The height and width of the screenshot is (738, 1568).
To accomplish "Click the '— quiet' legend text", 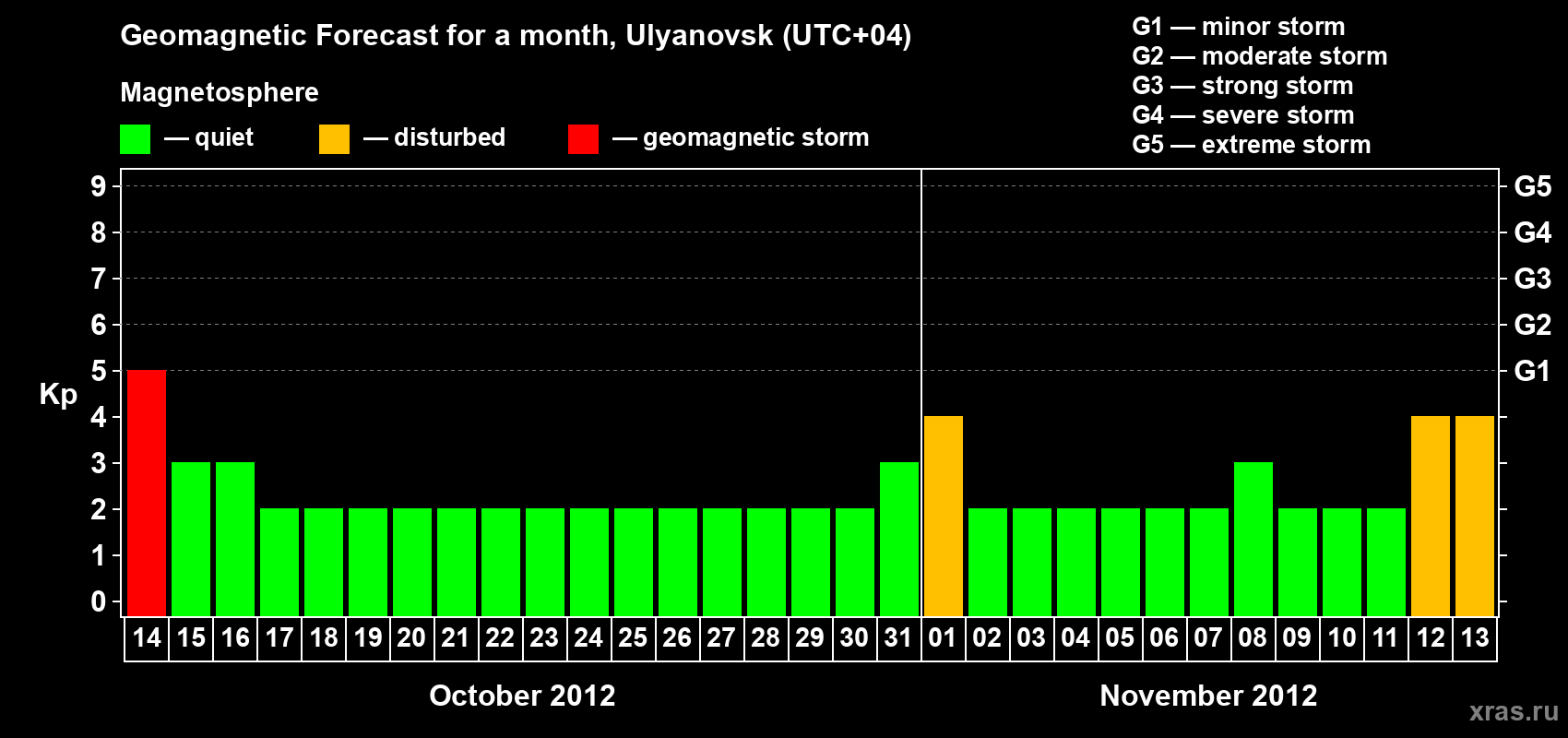I will pos(208,138).
